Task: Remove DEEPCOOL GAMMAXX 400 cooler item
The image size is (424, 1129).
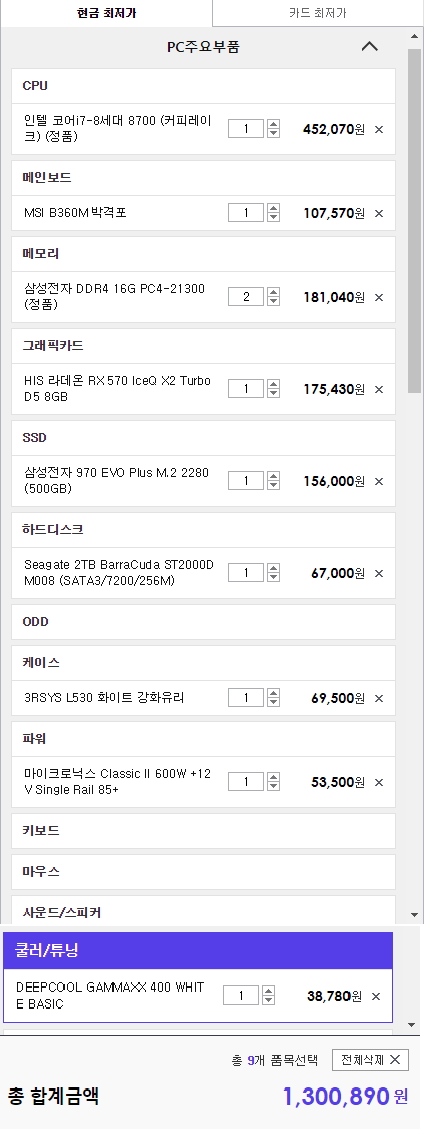Action: [x=376, y=997]
